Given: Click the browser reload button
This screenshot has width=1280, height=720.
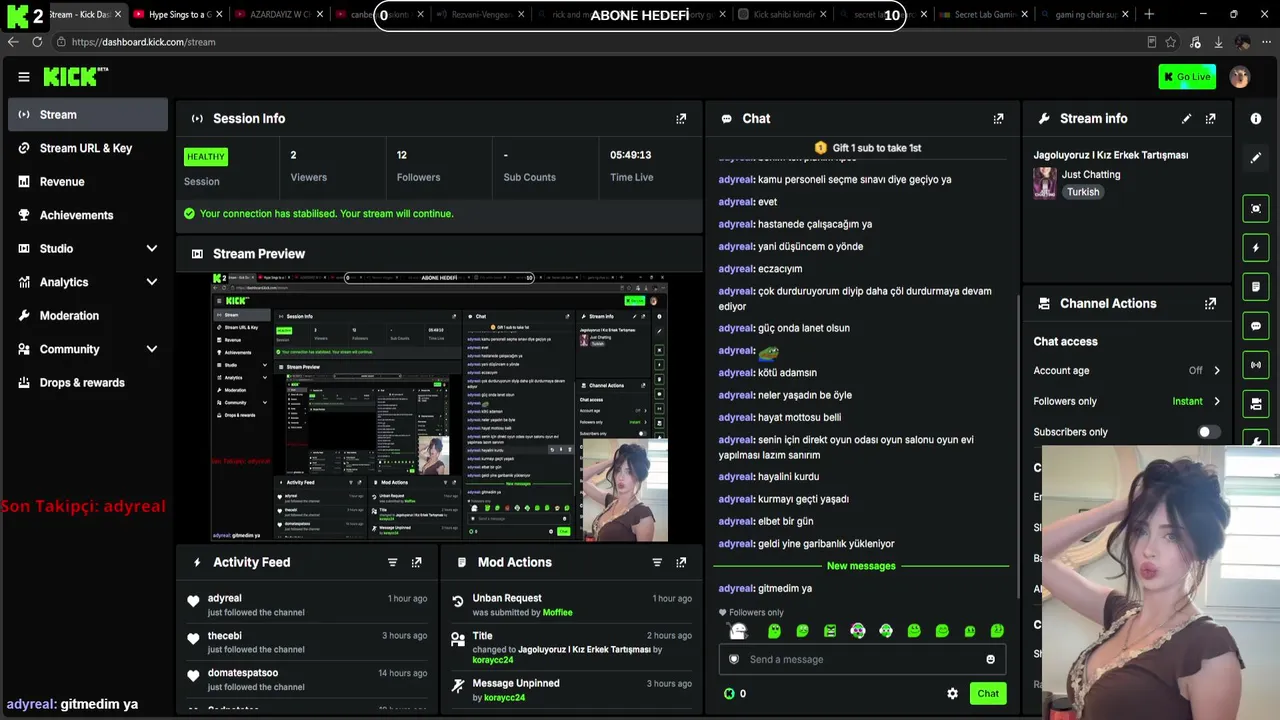Looking at the screenshot, I should click(x=37, y=42).
